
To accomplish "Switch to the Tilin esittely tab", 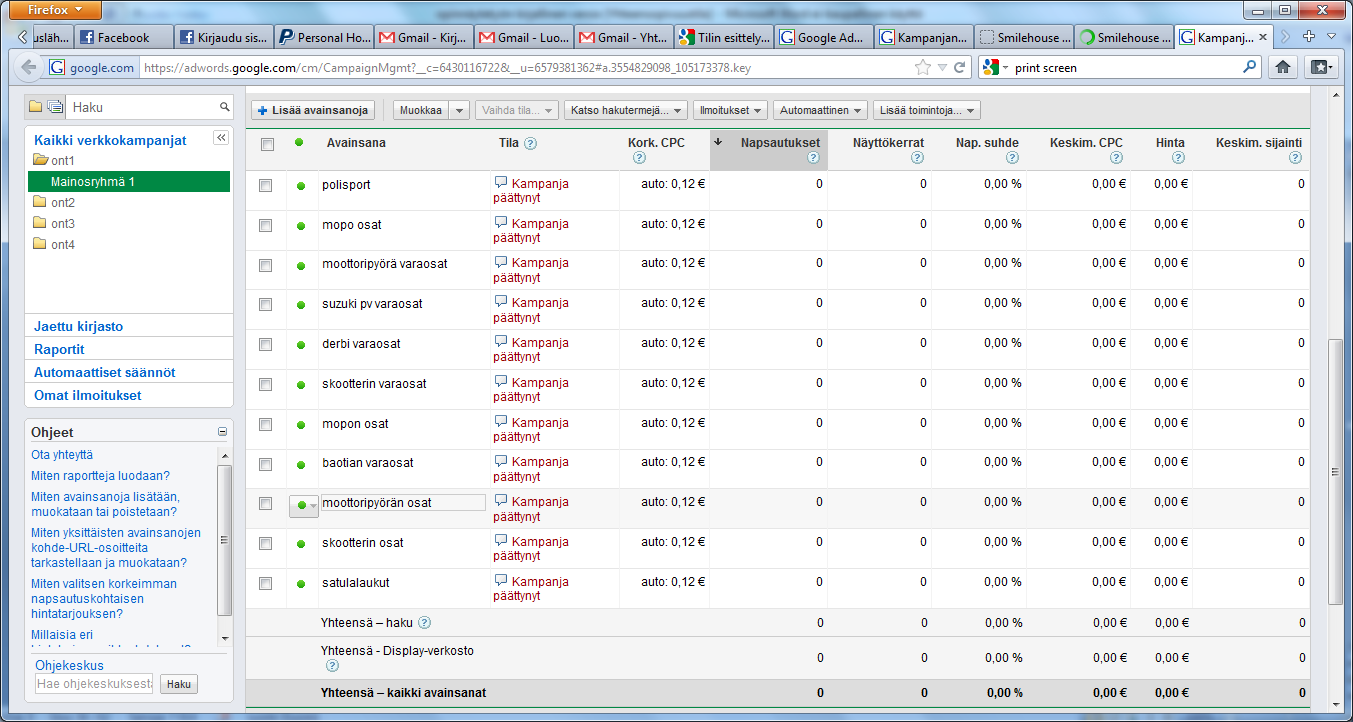I will (x=725, y=38).
